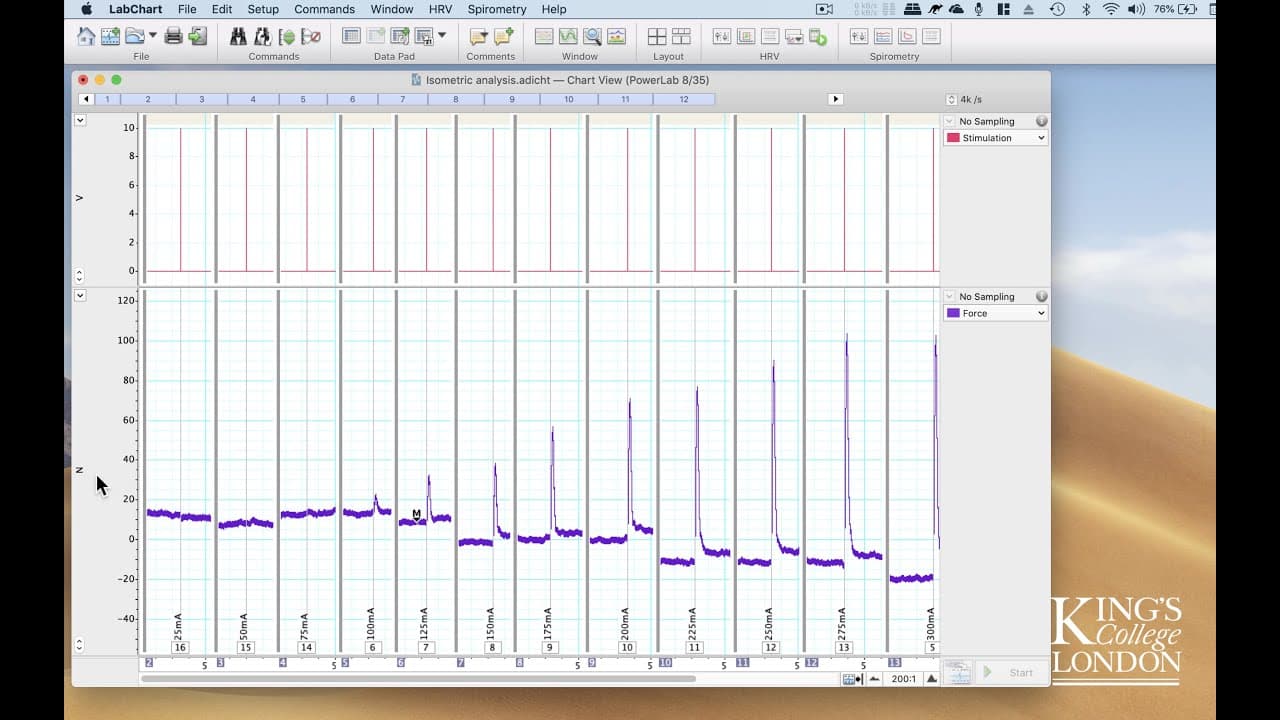Image resolution: width=1280 pixels, height=720 pixels.
Task: Click the export file icon
Action: point(197,37)
